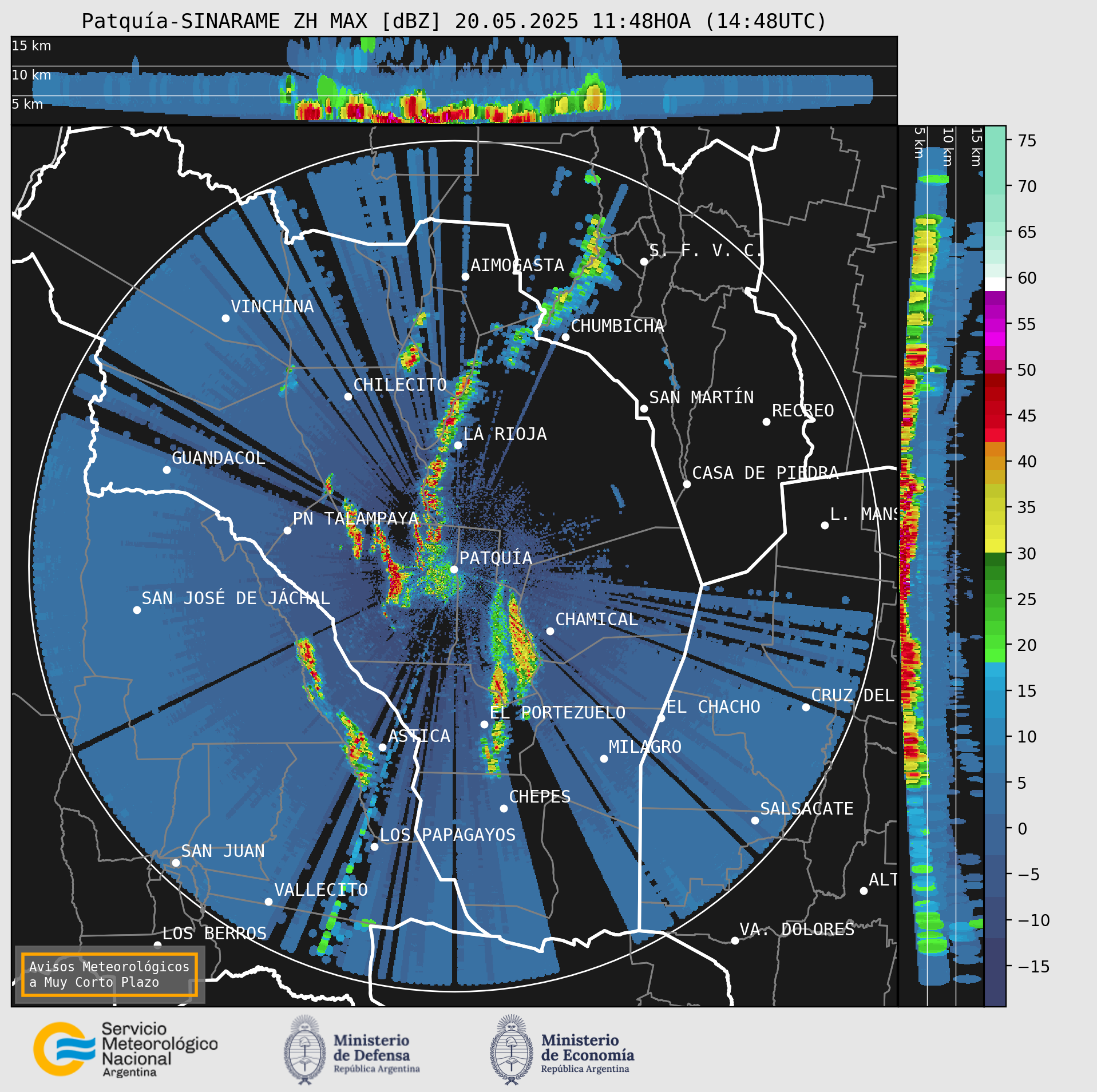Image resolution: width=1097 pixels, height=1092 pixels.
Task: Click the VALLECITO marker dot
Action: click(268, 902)
